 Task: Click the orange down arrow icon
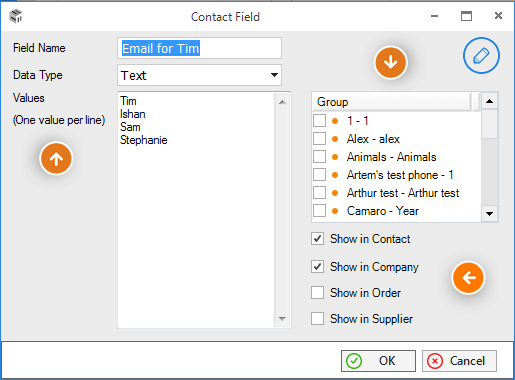[391, 63]
